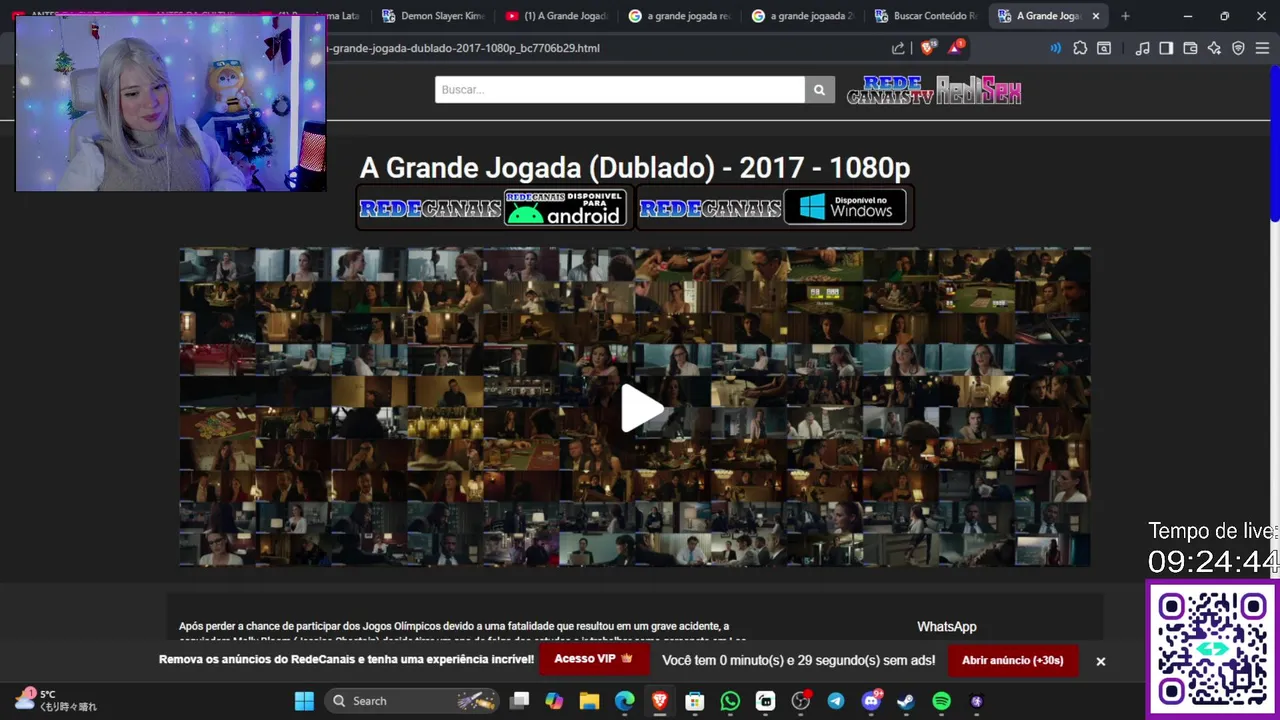Open the Brave playlist music note icon
1280x720 pixels.
pos(1142,48)
